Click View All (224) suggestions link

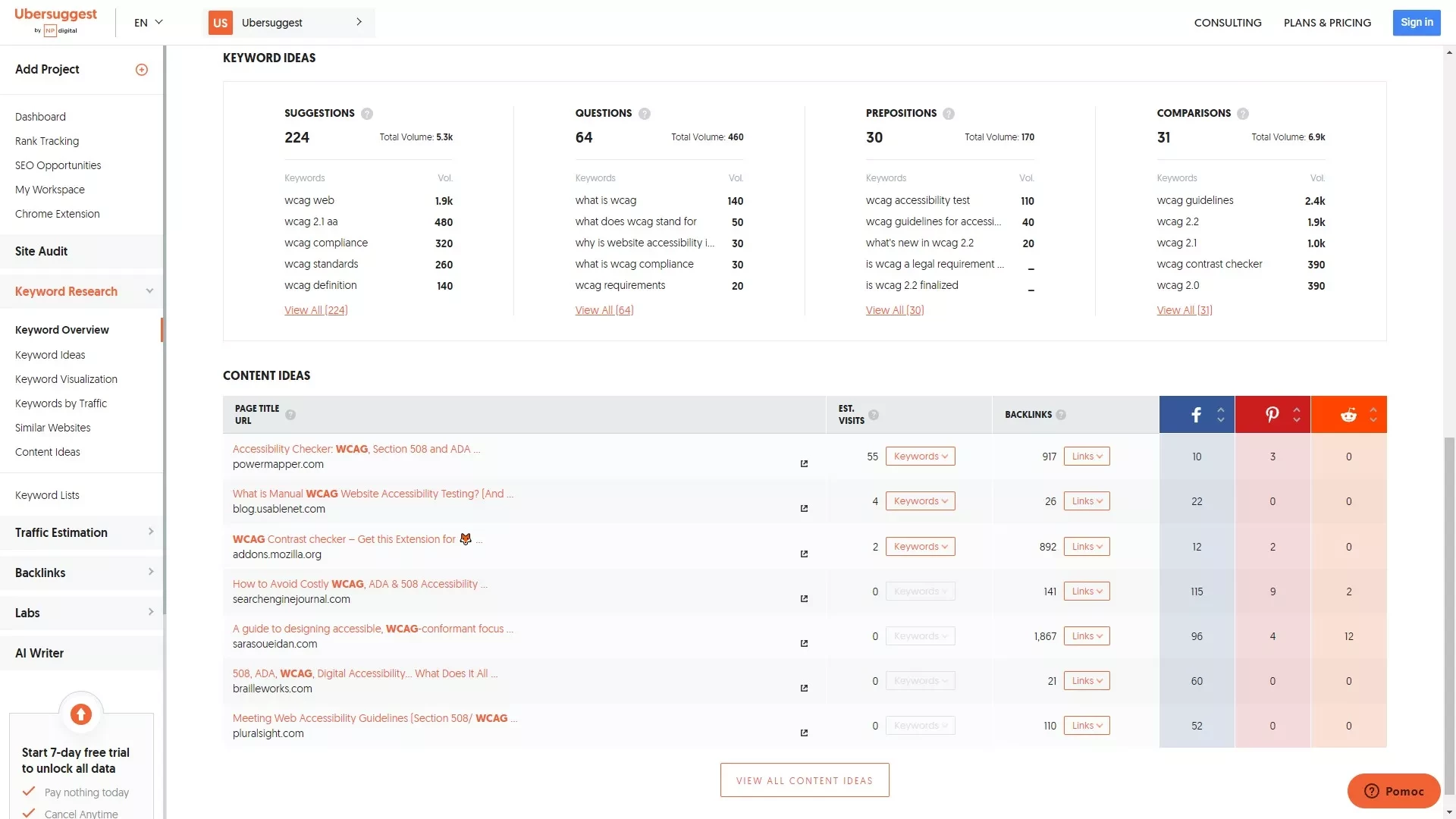316,310
